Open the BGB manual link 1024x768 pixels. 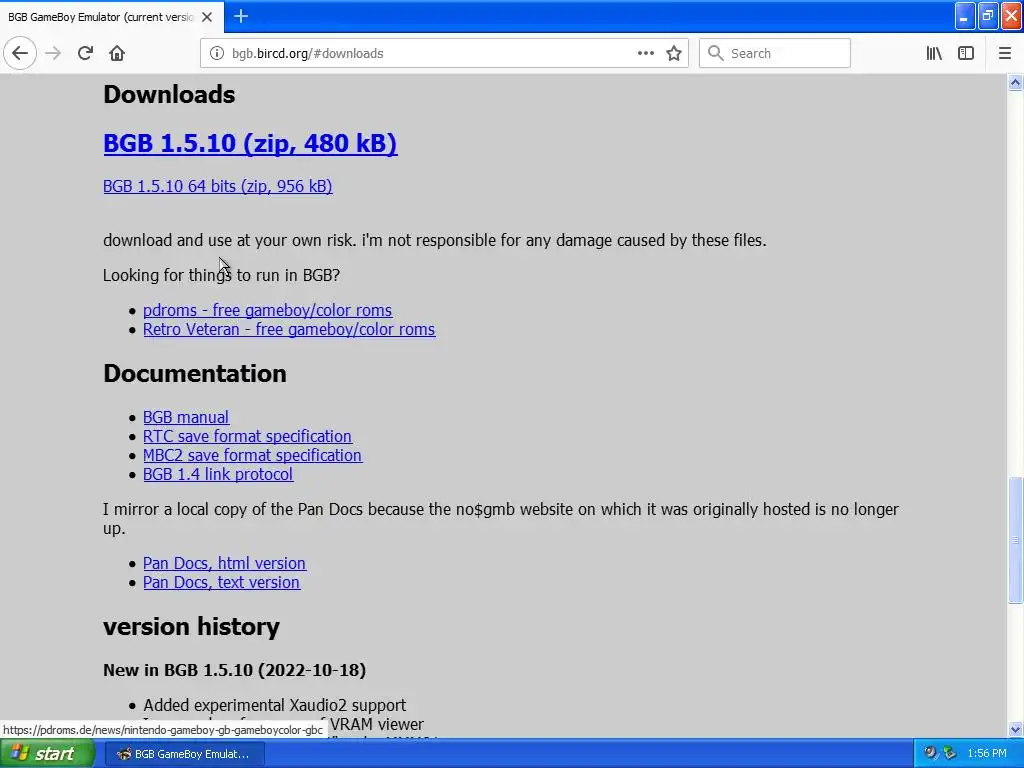coord(186,417)
